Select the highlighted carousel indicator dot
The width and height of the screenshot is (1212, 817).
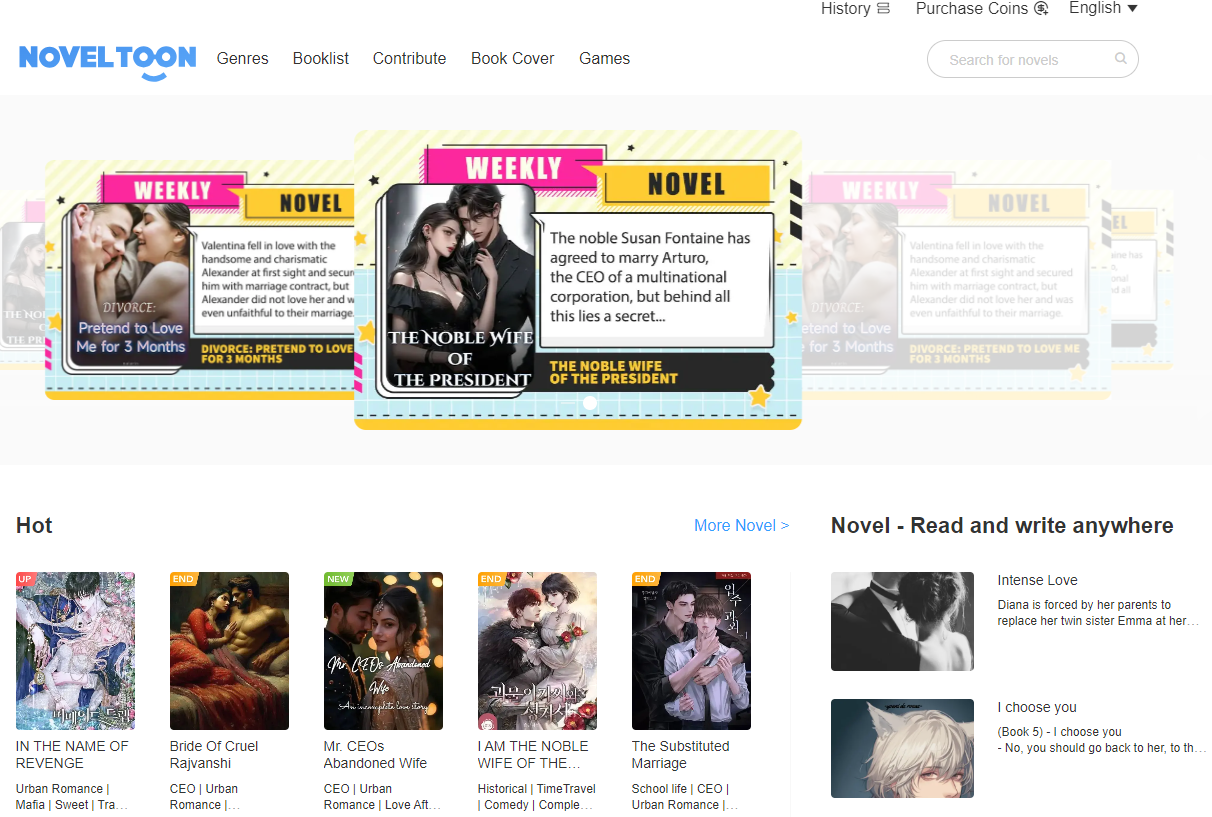590,403
